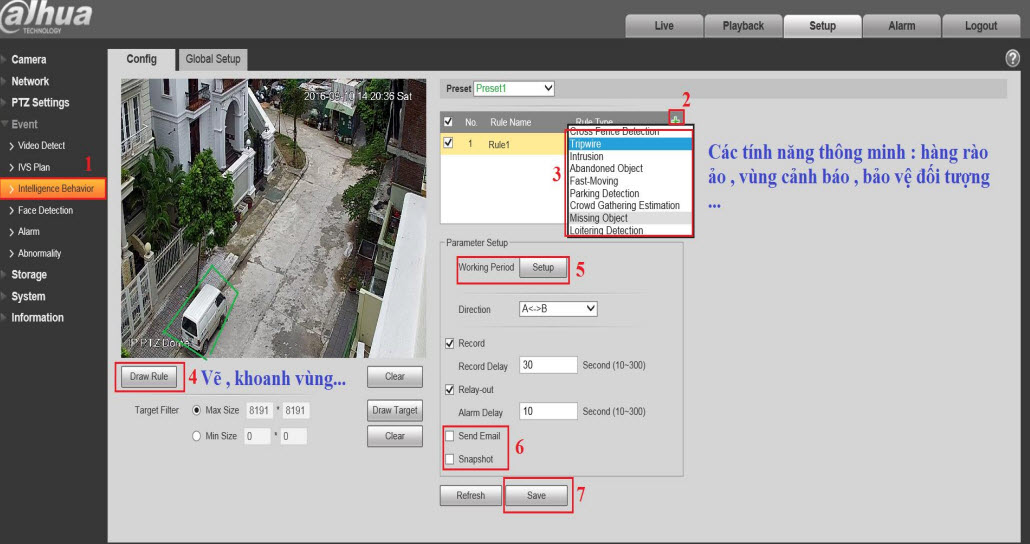Expand the Video Detect menu item
1030x544 pixels.
[x=41, y=146]
